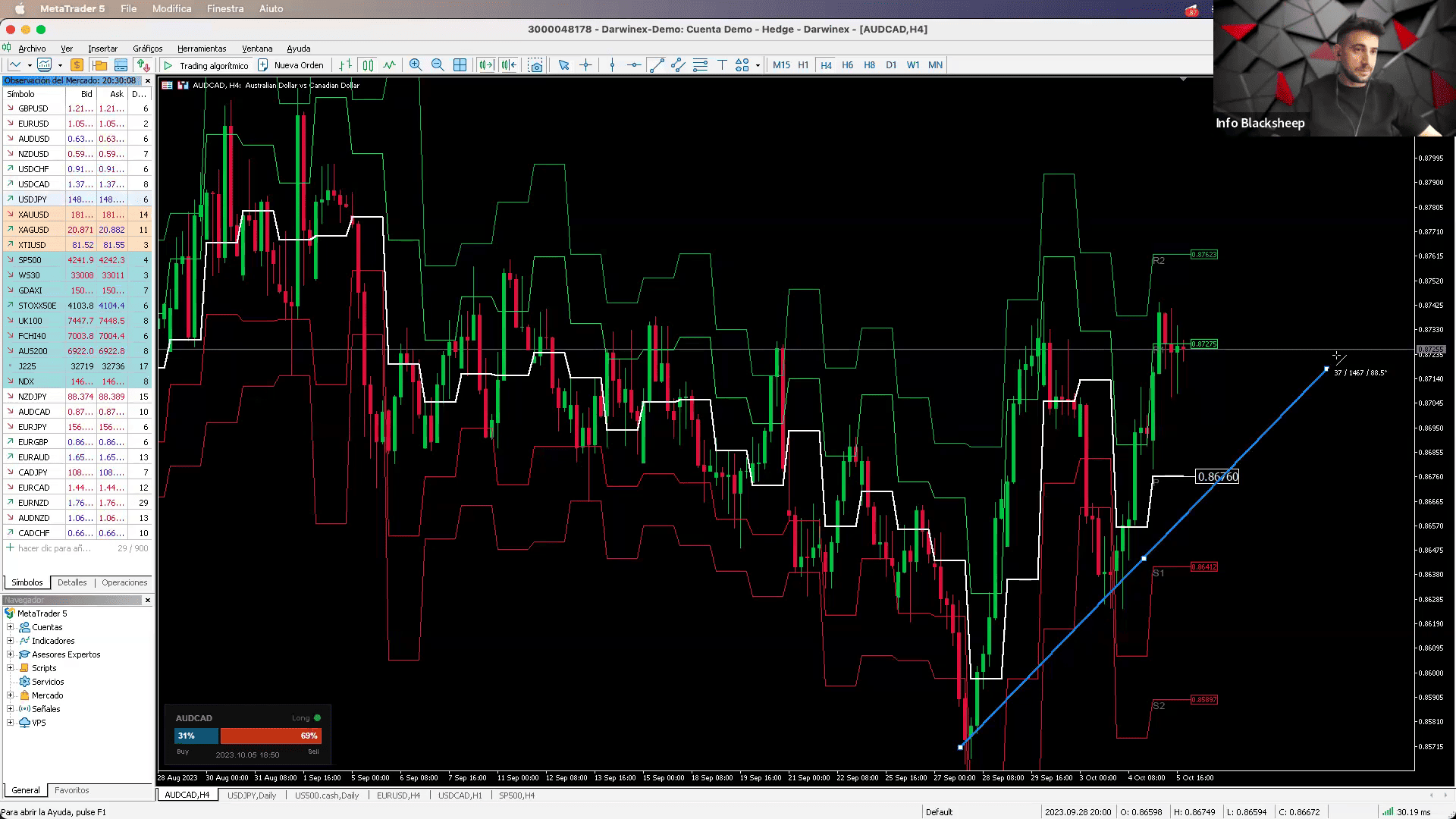Select Fibonacci retracement tool
Image resolution: width=1456 pixels, height=819 pixels.
coord(700,65)
